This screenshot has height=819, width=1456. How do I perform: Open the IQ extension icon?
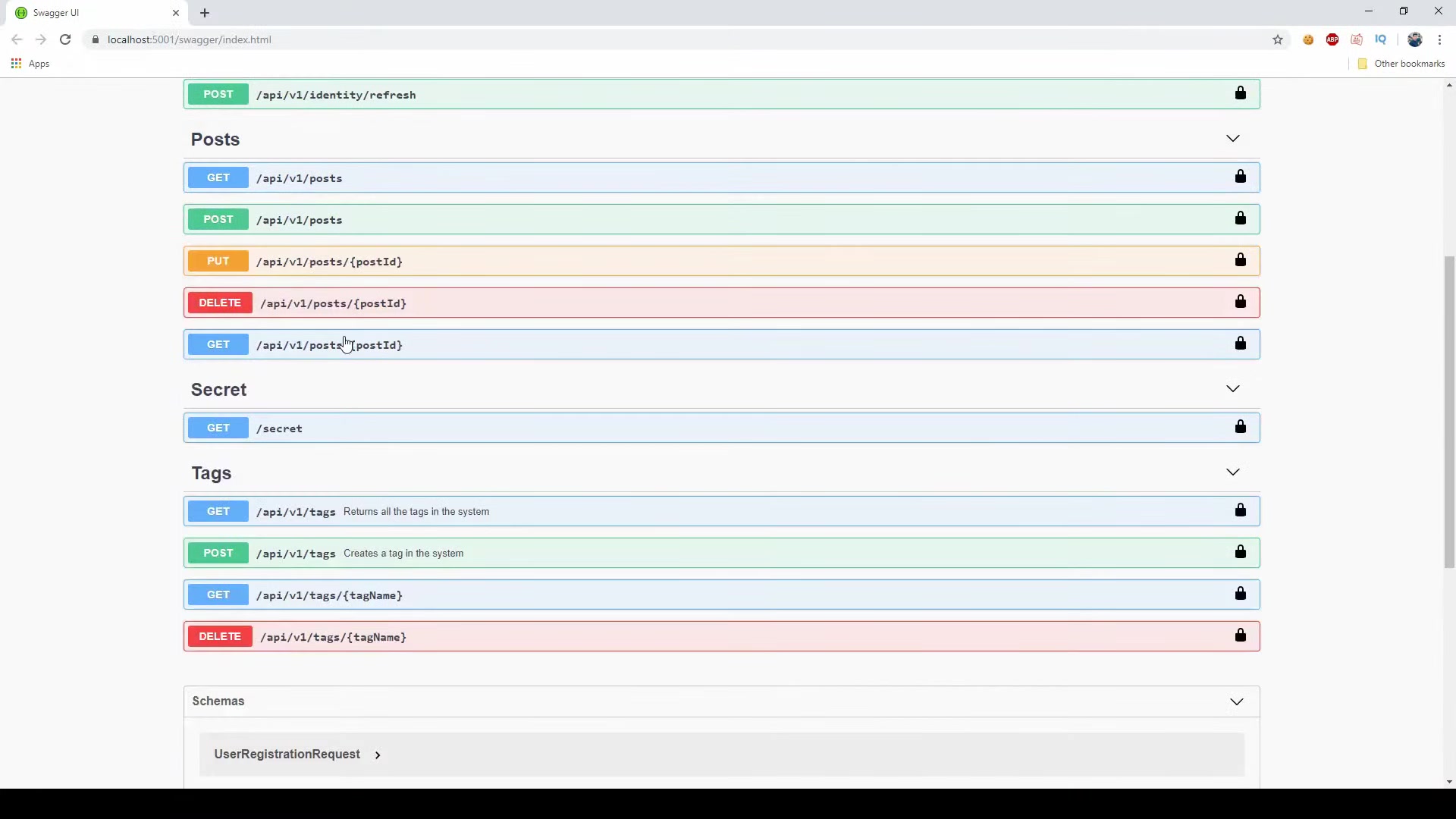(1382, 39)
